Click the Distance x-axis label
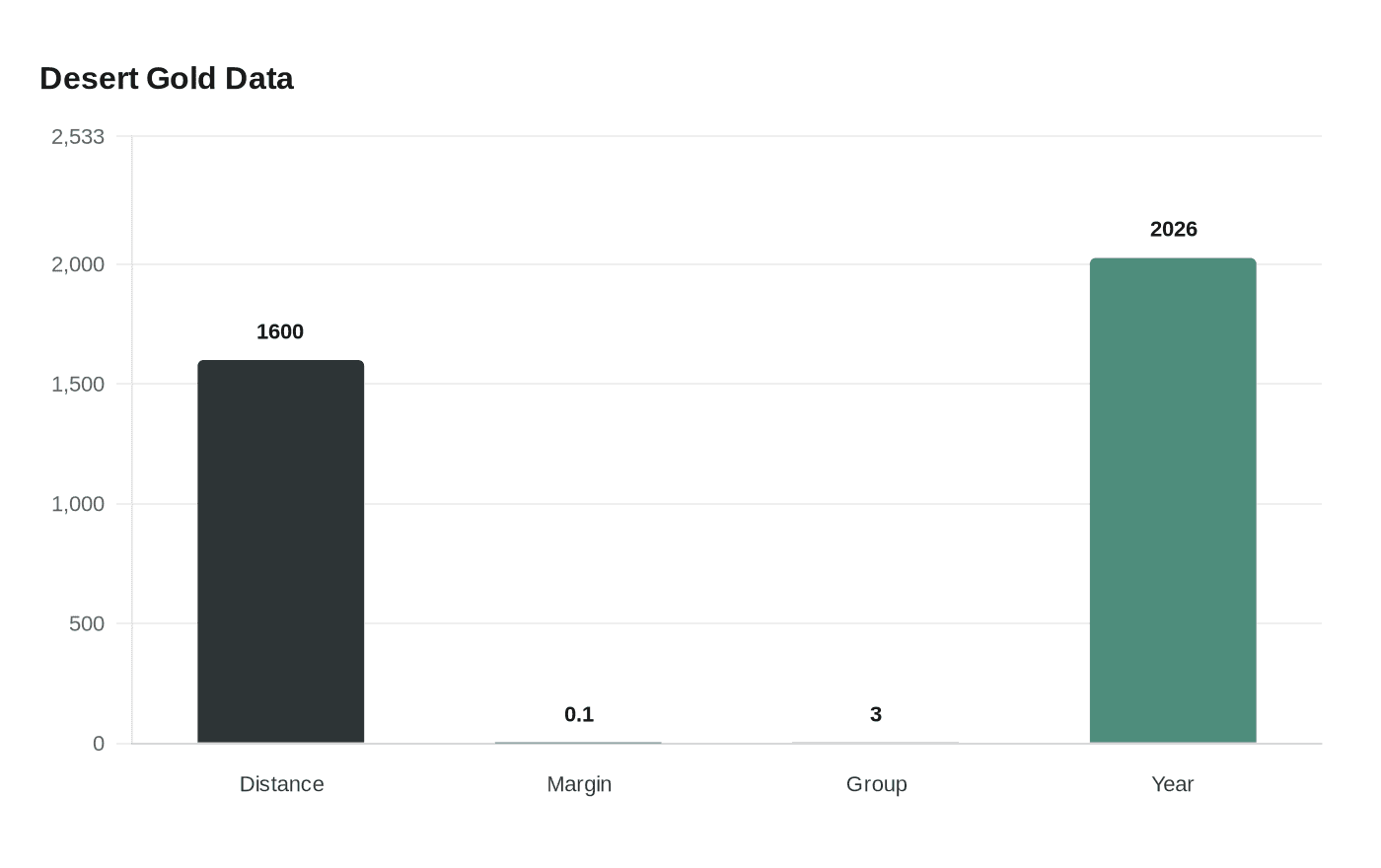 click(282, 784)
